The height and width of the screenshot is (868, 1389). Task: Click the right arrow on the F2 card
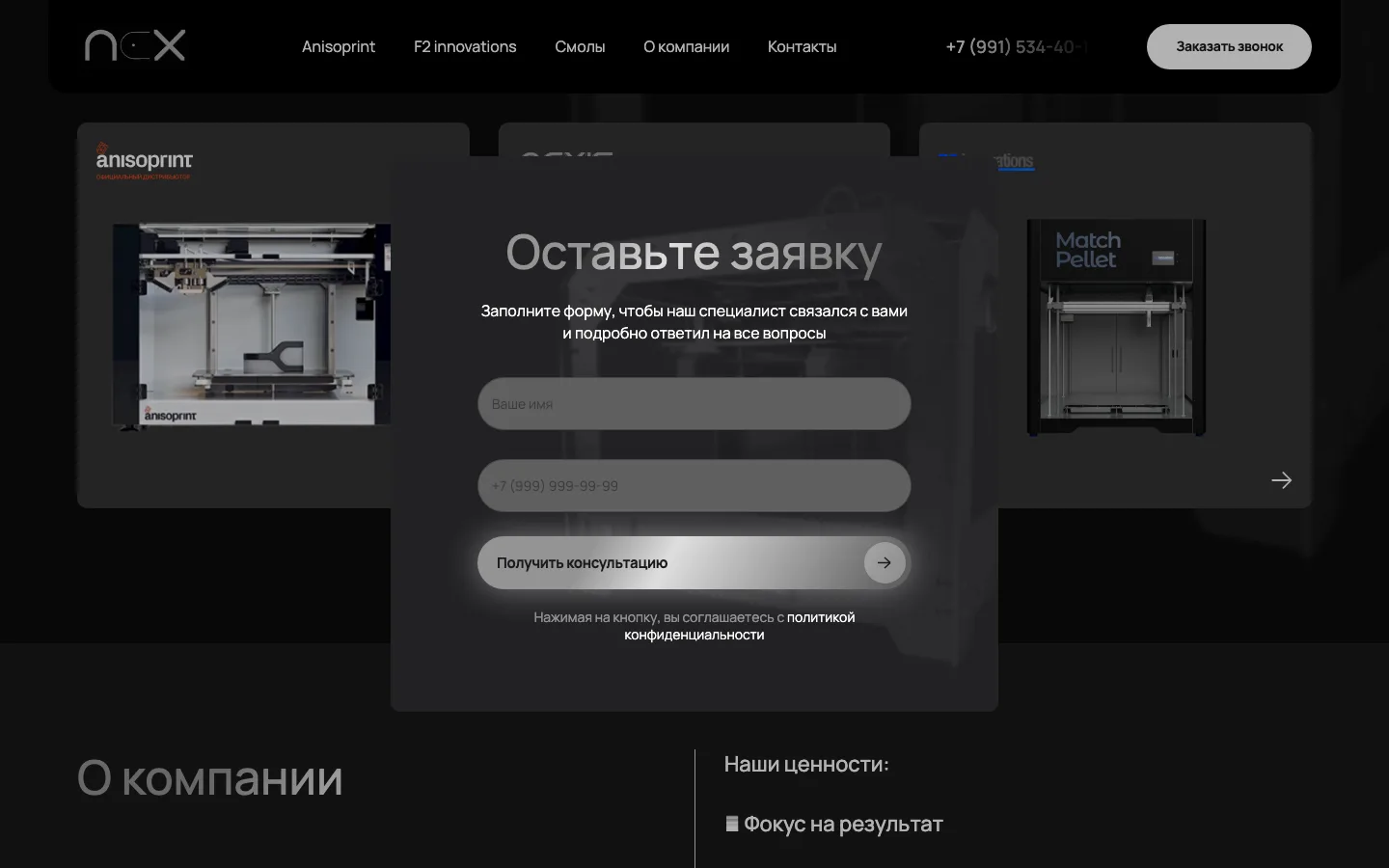1281,480
